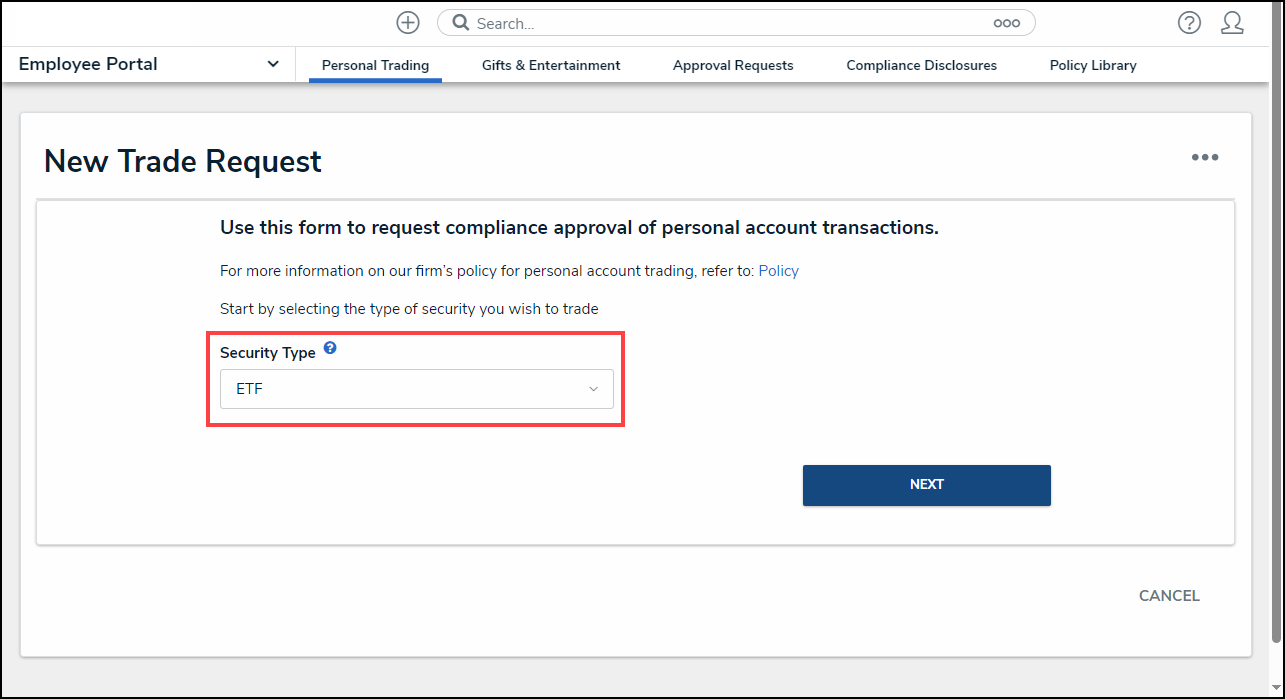Switch to the Personal Trading tab
Image resolution: width=1285 pixels, height=699 pixels.
(375, 66)
